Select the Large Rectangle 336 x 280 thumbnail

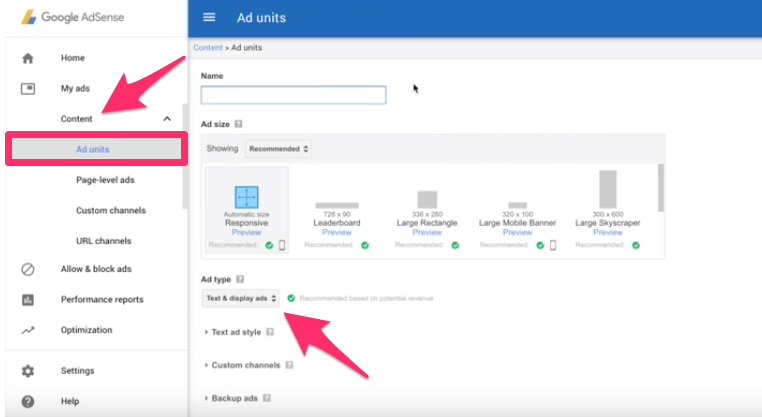(x=427, y=200)
